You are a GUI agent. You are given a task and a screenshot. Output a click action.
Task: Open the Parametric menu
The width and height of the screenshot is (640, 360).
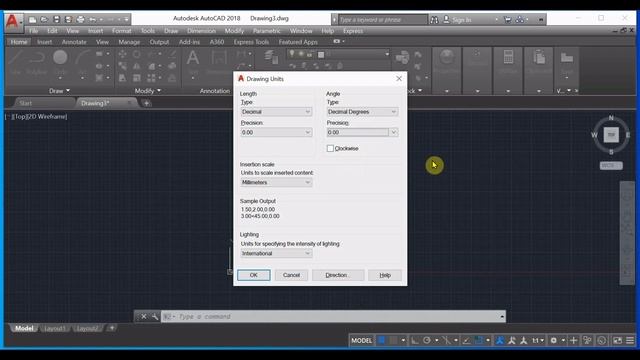coord(267,31)
